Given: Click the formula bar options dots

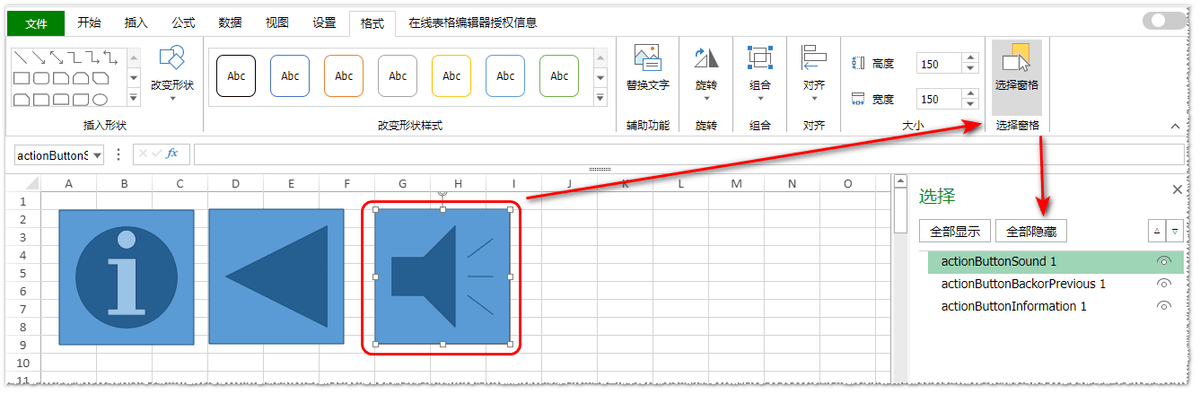Looking at the screenshot, I should tap(119, 154).
